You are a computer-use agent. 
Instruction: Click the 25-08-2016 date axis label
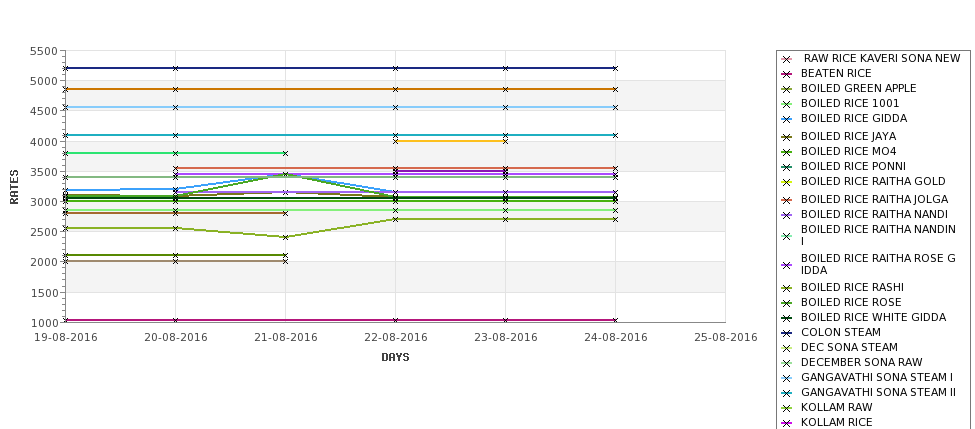point(726,338)
